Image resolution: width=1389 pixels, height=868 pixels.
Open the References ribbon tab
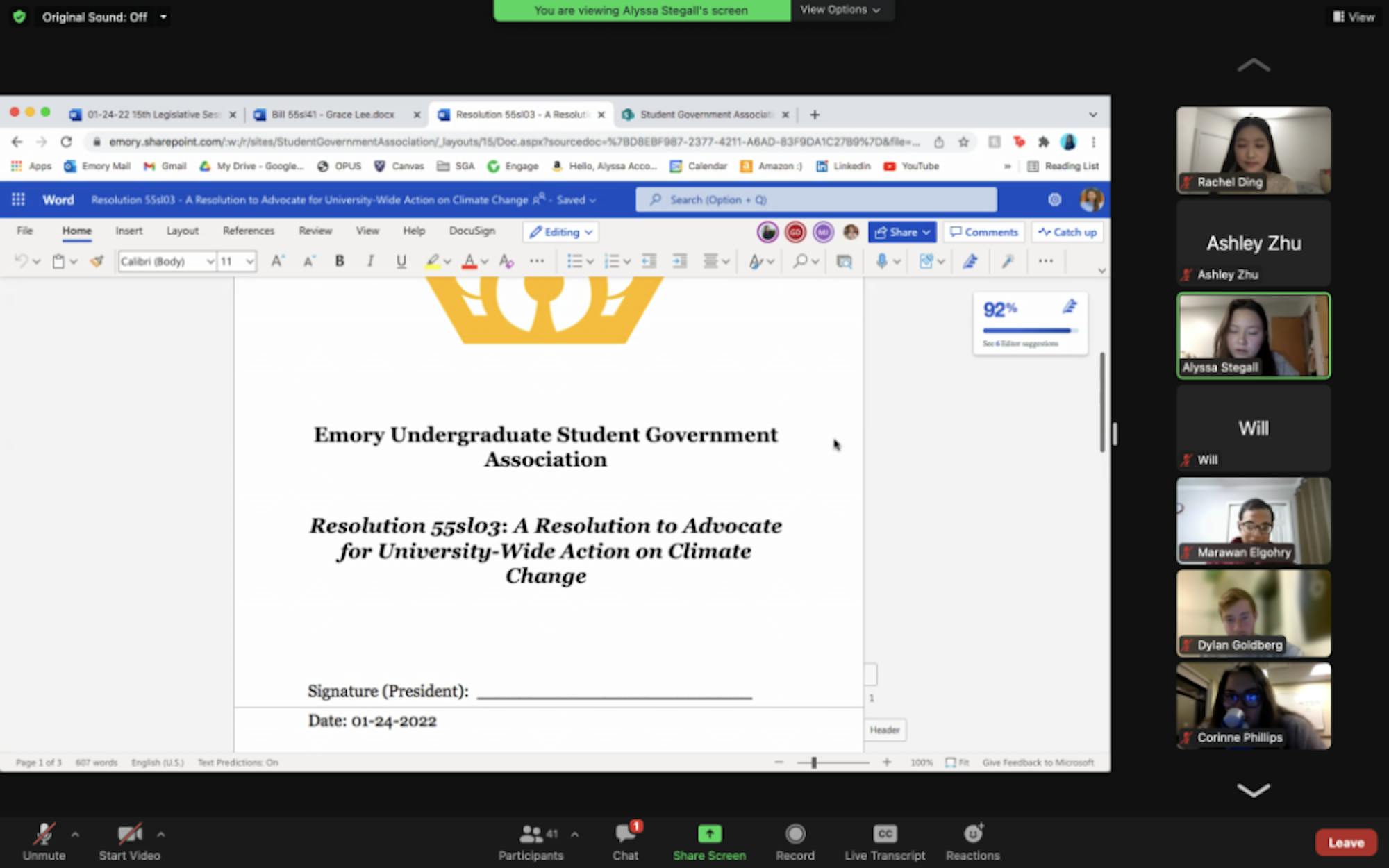click(x=249, y=231)
